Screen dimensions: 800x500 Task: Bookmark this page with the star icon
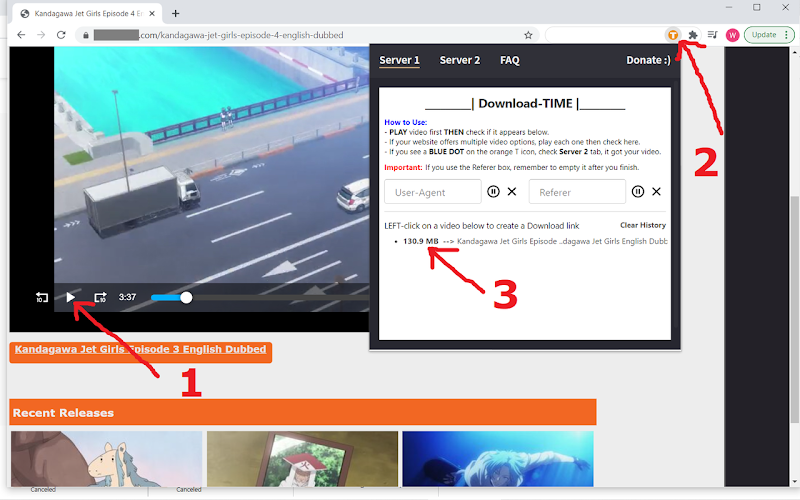[x=528, y=35]
